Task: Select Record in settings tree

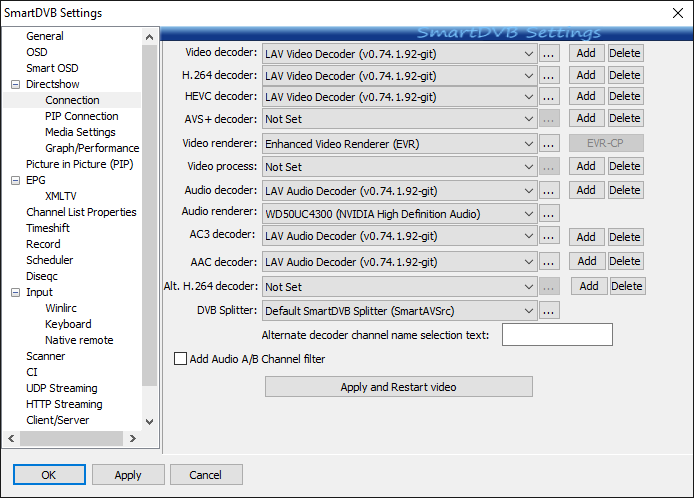Action: [43, 244]
